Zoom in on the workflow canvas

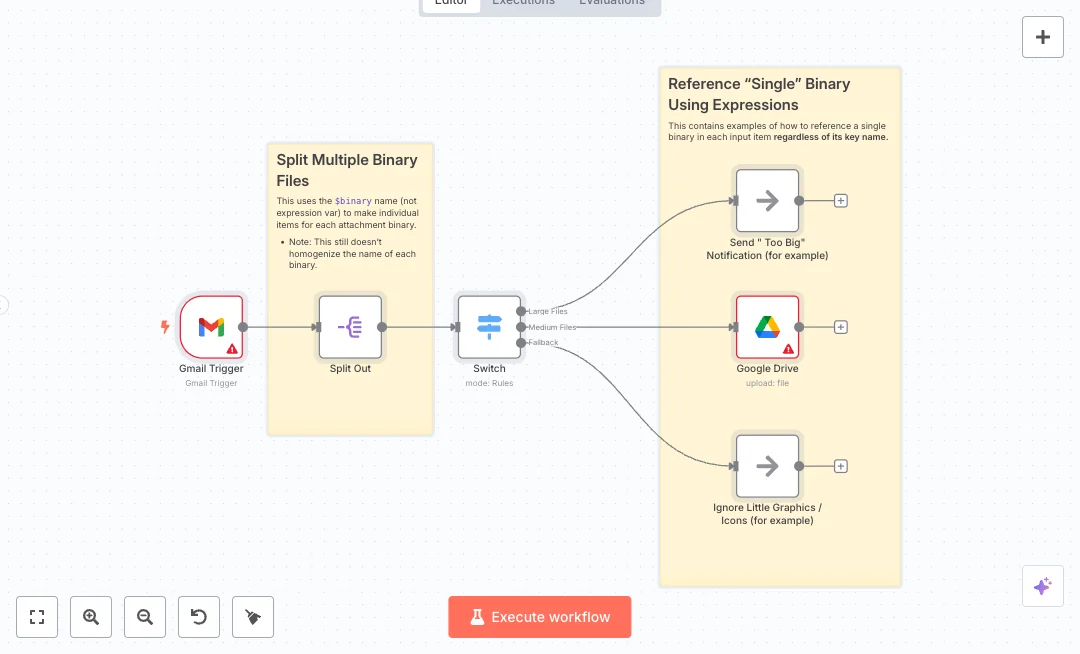(91, 617)
